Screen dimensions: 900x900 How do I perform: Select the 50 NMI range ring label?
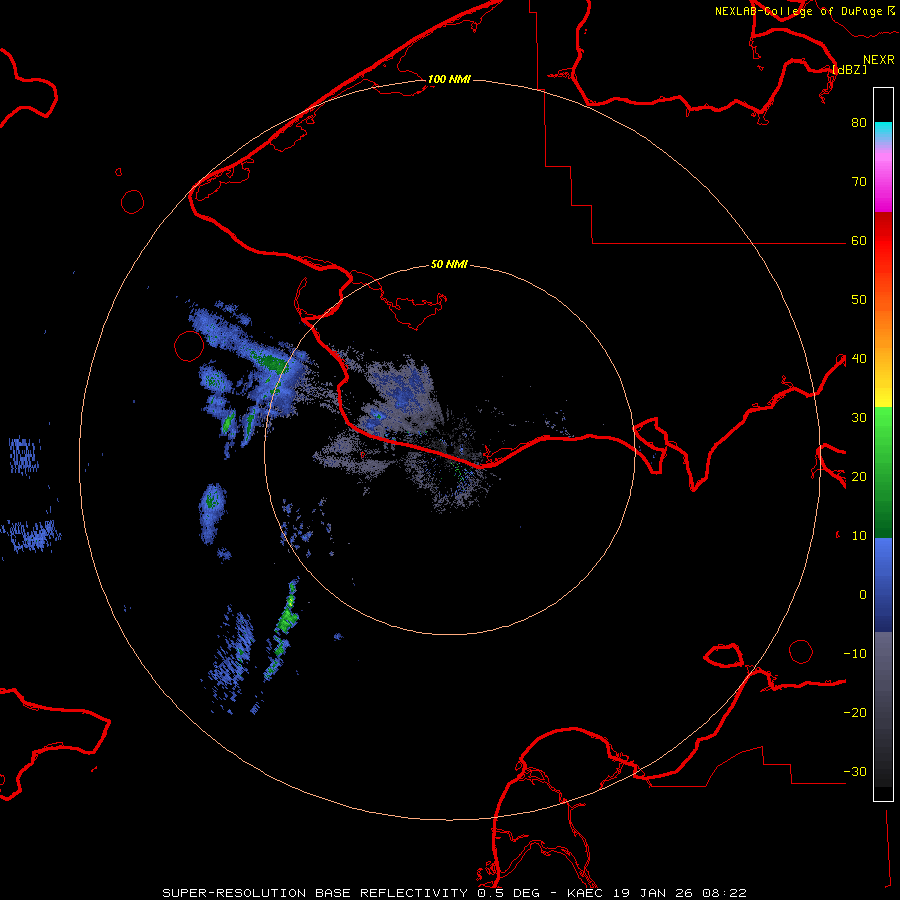449,265
